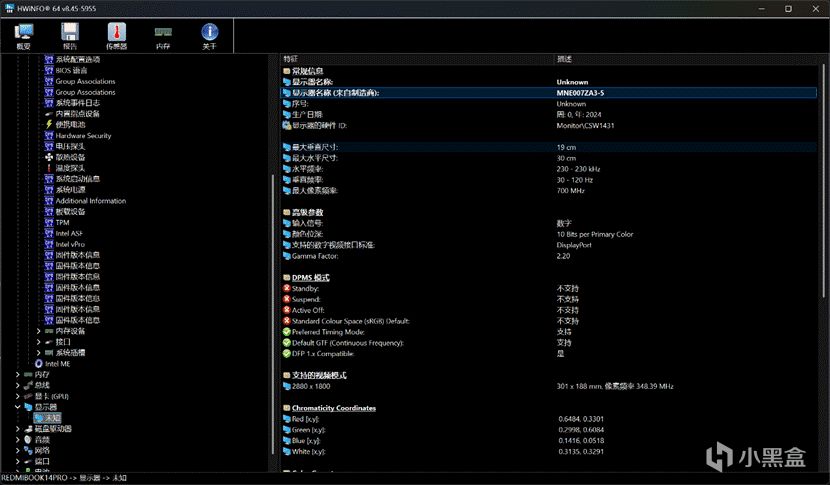Select the 便携电池 lightning bolt icon
This screenshot has width=830, height=485.
(x=49, y=124)
